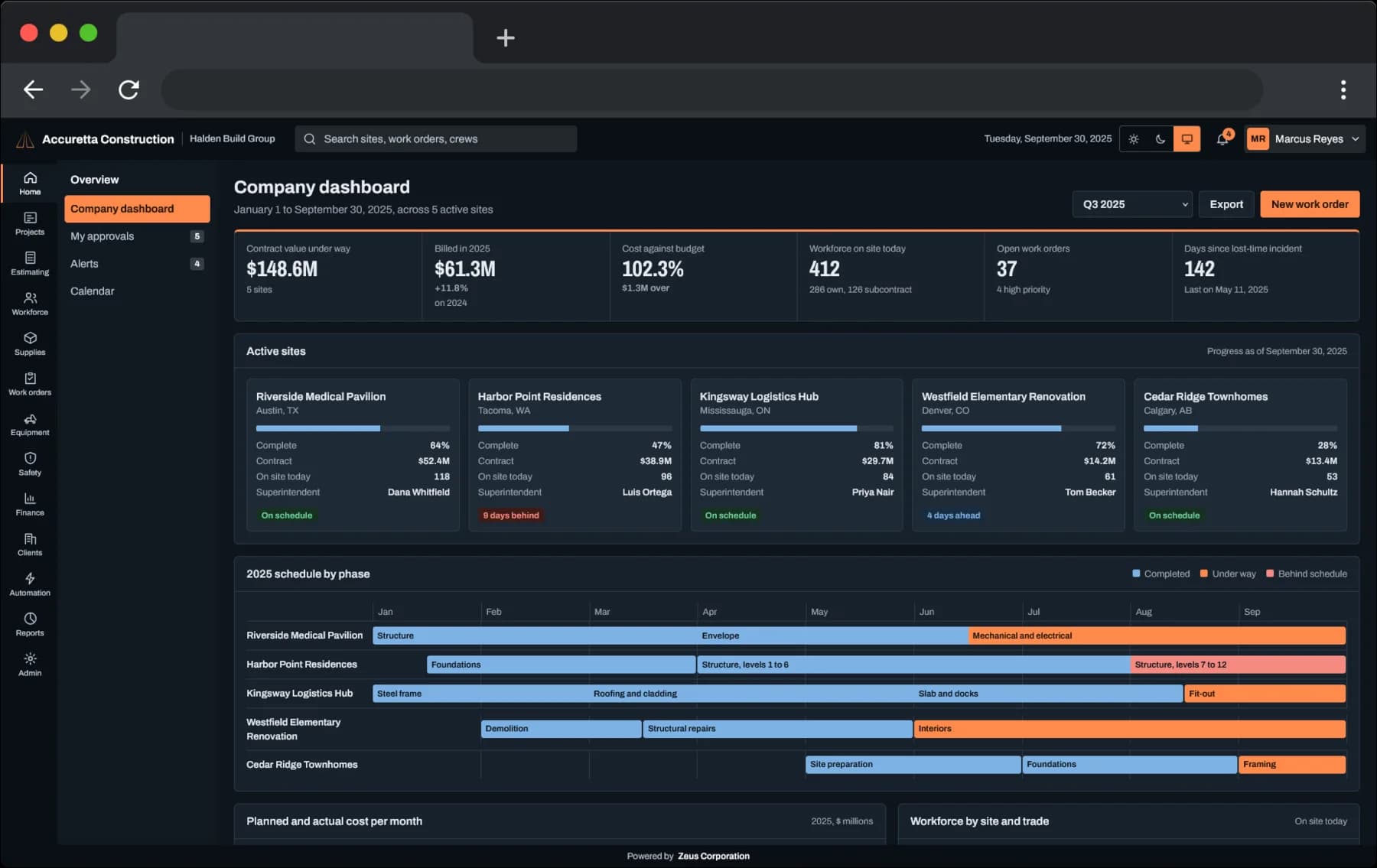Open Supplies from the sidebar
This screenshot has width=1377, height=868.
pos(30,344)
